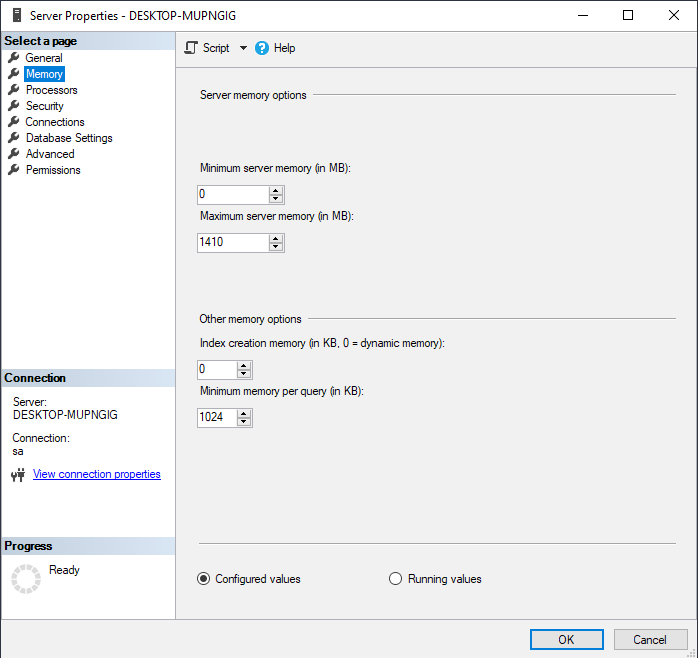Select the Configured values radio button
This screenshot has height=658, width=698.
204,579
